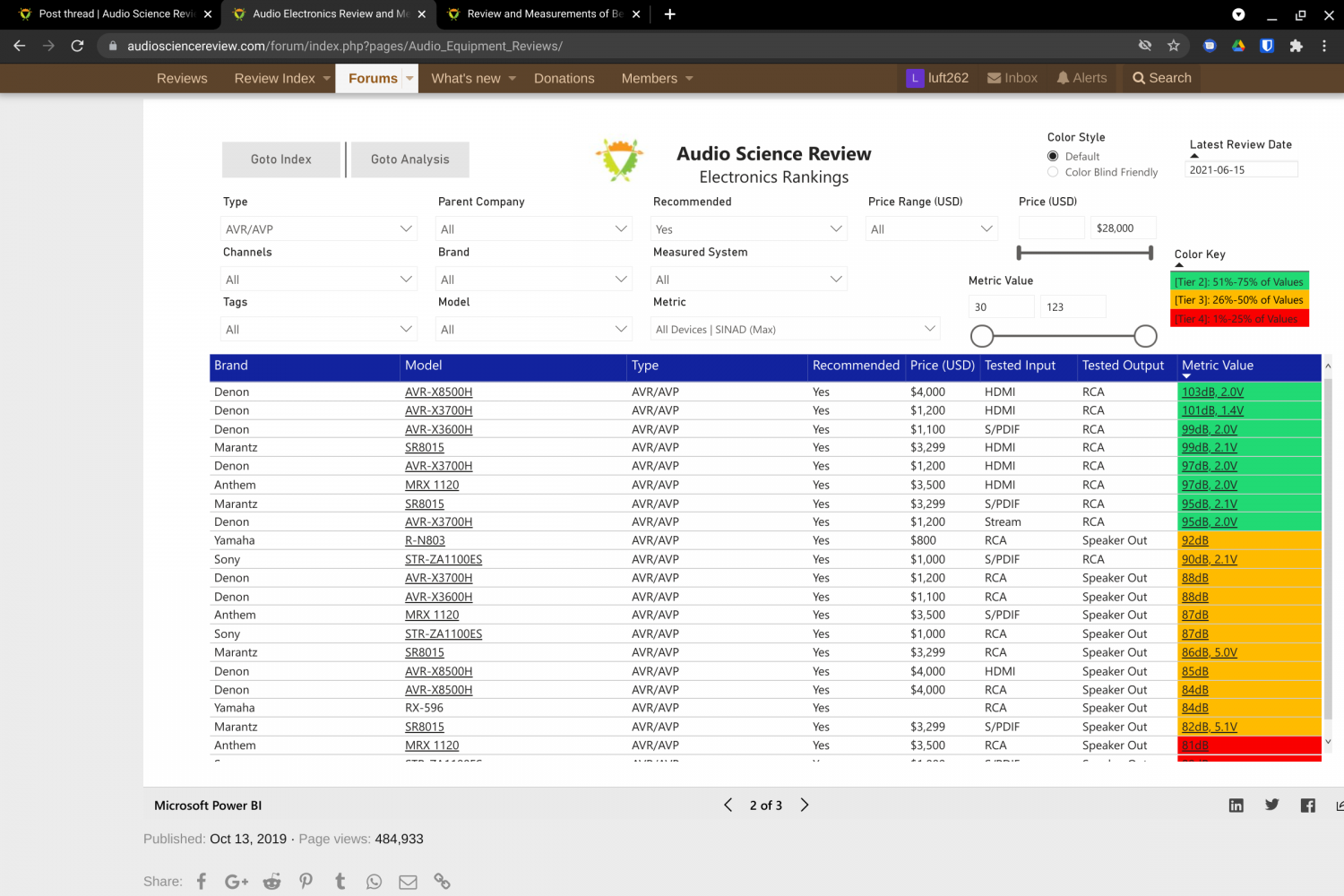Close the Post thread tab
1344x896 pixels.
point(208,14)
